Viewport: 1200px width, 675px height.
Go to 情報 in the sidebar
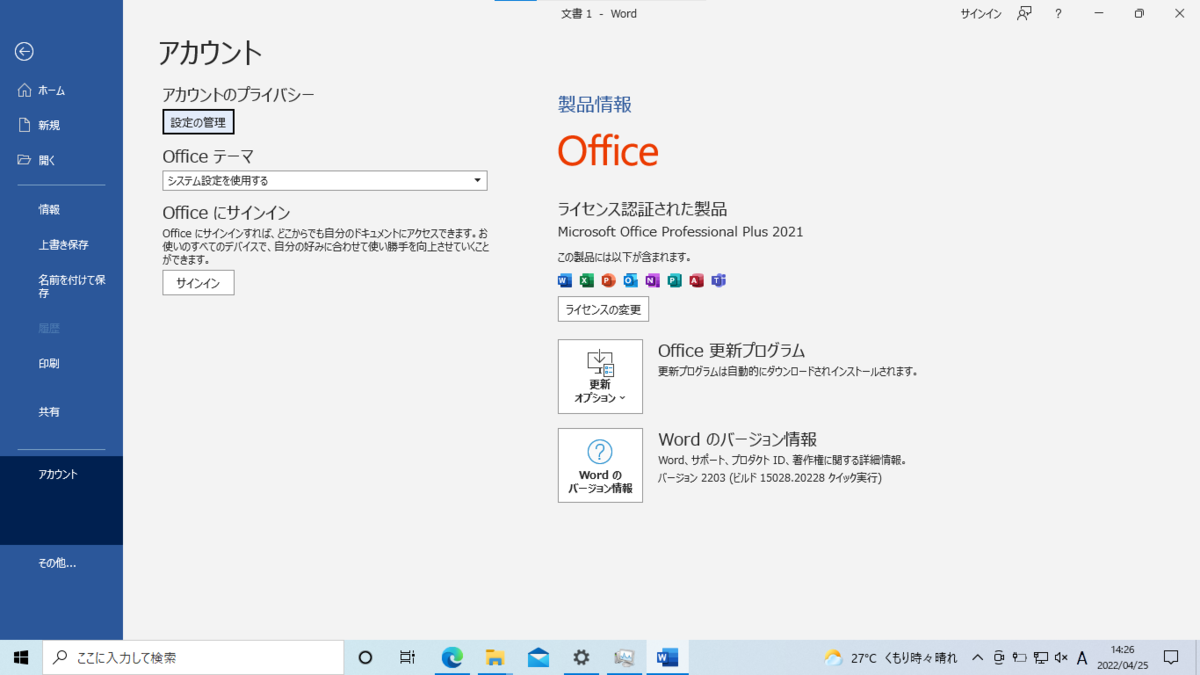tap(61, 210)
